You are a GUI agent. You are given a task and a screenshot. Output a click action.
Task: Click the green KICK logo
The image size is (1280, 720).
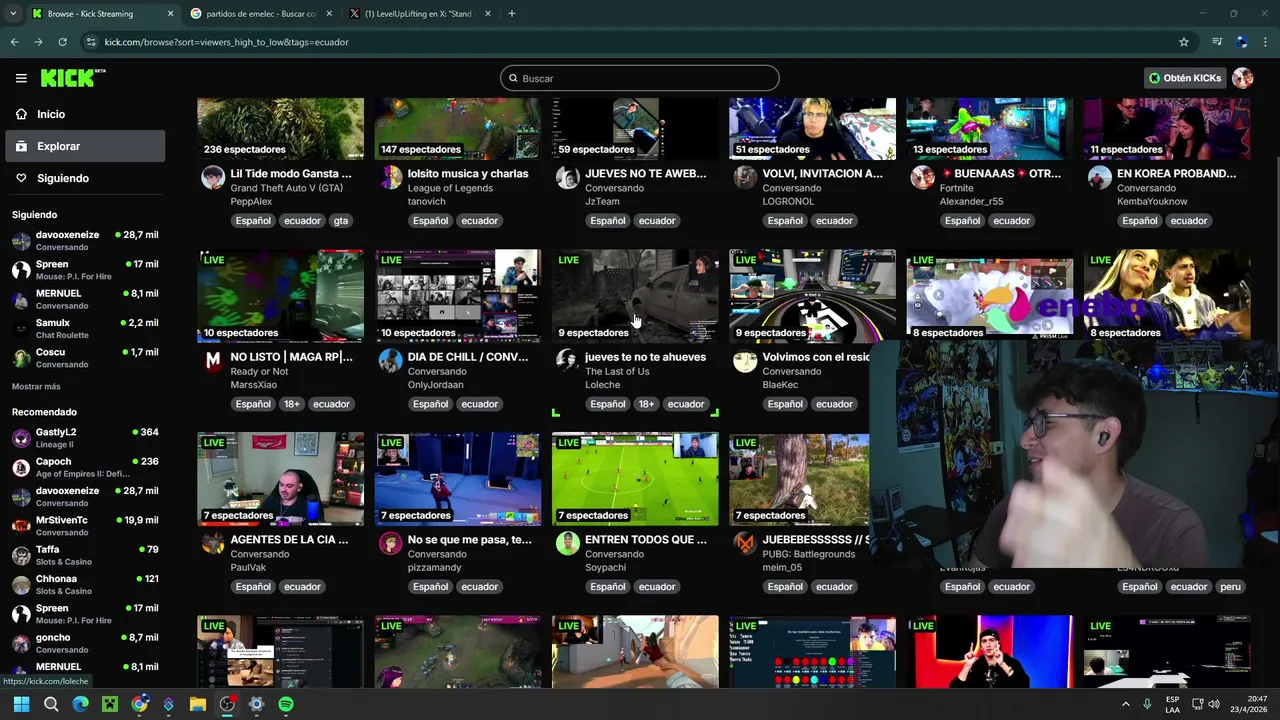click(72, 78)
